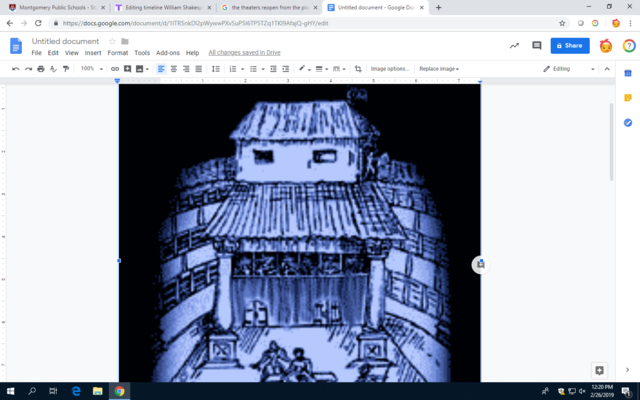The width and height of the screenshot is (640, 400).
Task: Decrease indent of the paragraph
Action: coord(273,69)
